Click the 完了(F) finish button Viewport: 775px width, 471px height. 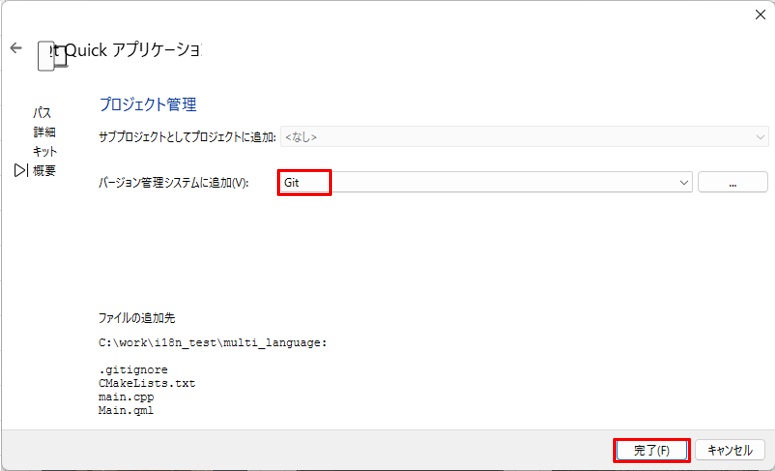651,451
